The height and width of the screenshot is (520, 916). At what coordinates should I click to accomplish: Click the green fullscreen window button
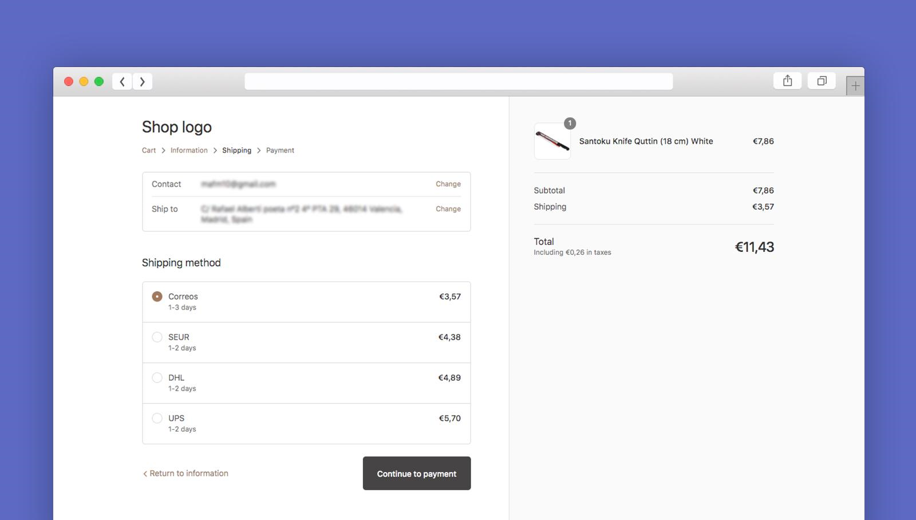pyautogui.click(x=99, y=82)
